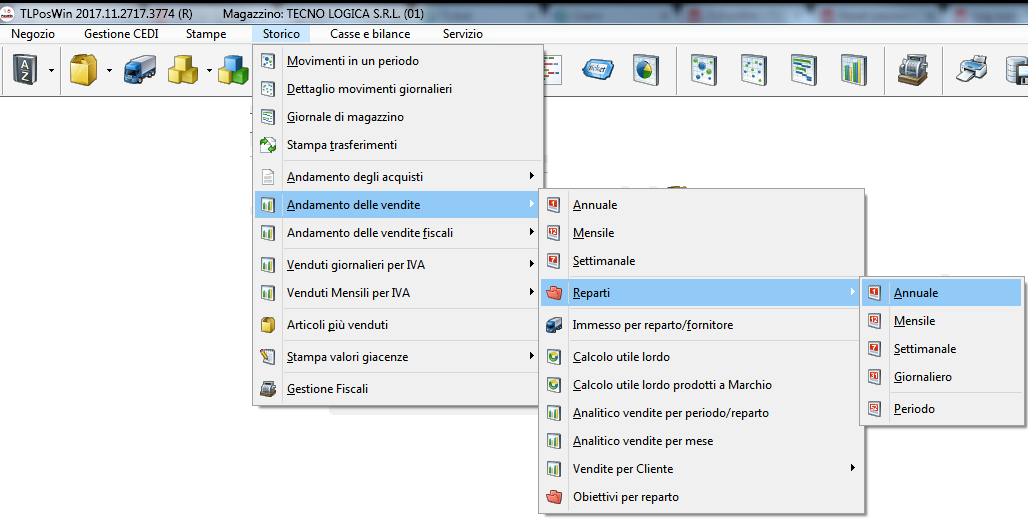Image resolution: width=1028 pixels, height=519 pixels.
Task: Click the printer icon in toolbar
Action: 973,70
